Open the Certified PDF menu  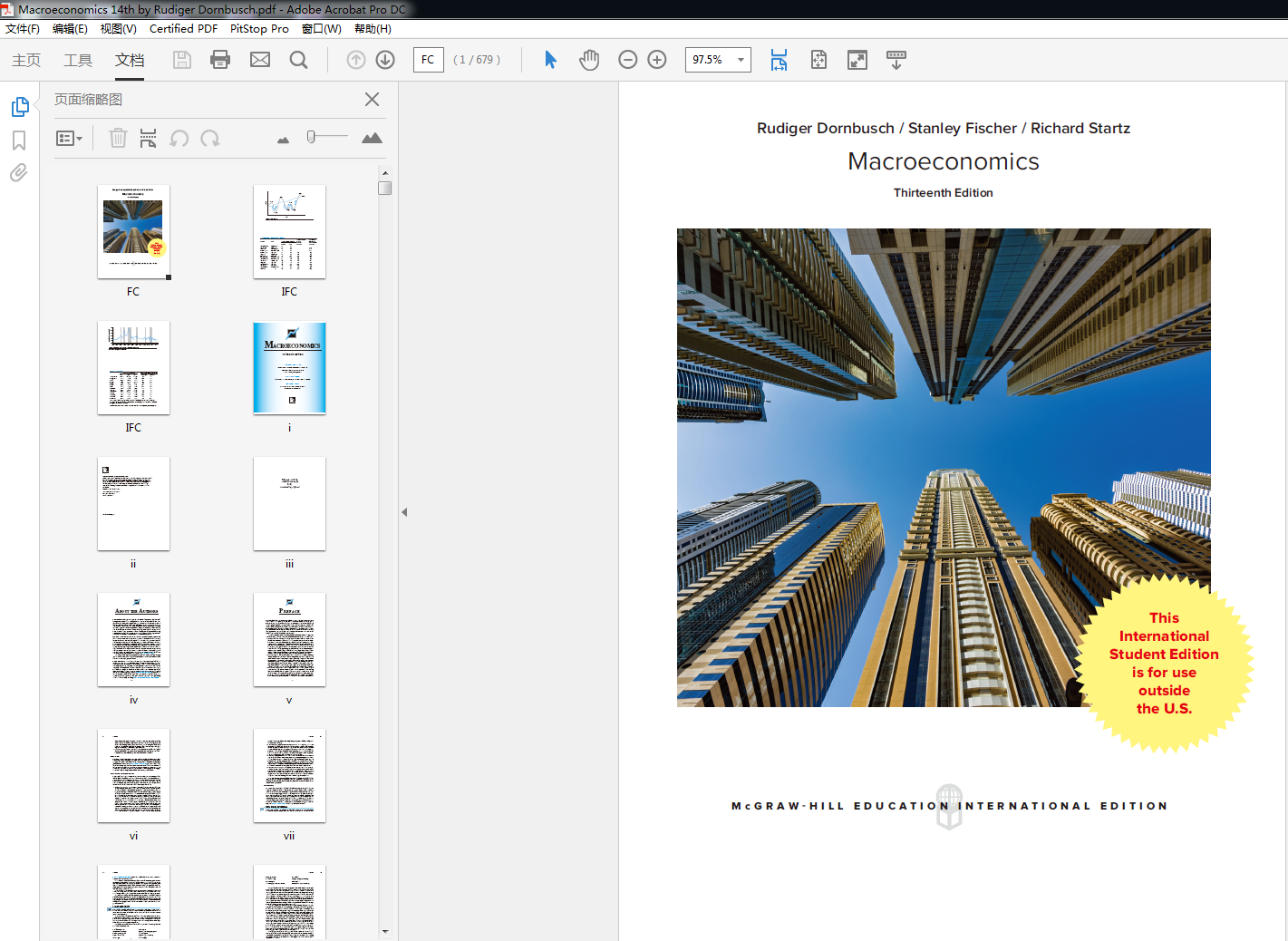point(183,29)
